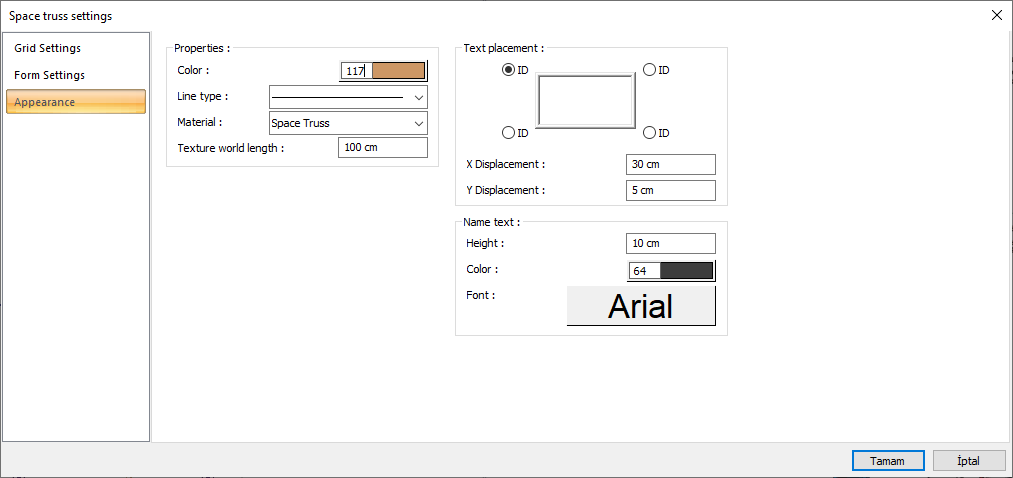Screen dimensions: 1013x478
Task: Cancel the dialog with the İptal button
Action: point(968,461)
